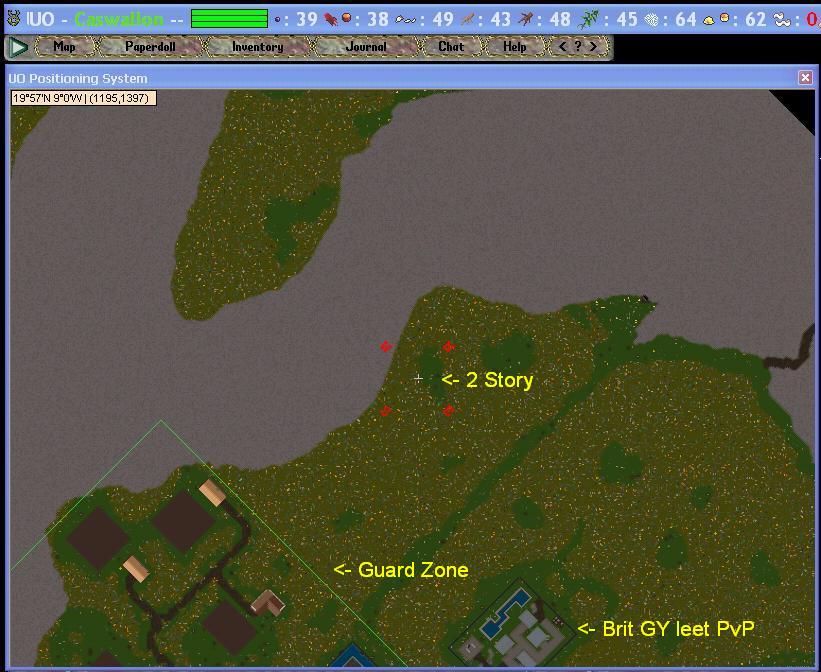The image size is (821, 672).
Task: Click the ginseng reagent icon
Action: [468, 19]
